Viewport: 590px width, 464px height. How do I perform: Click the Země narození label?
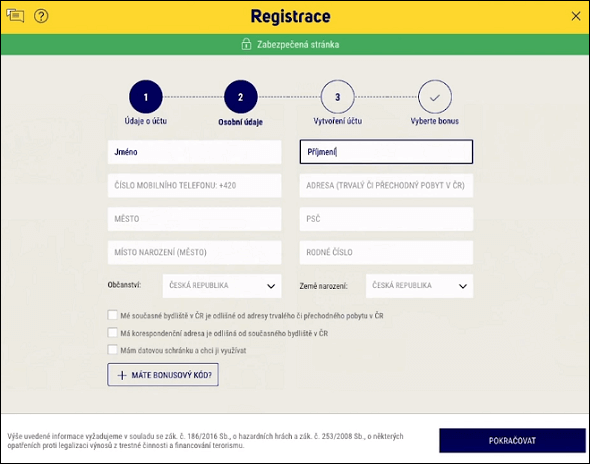point(324,286)
